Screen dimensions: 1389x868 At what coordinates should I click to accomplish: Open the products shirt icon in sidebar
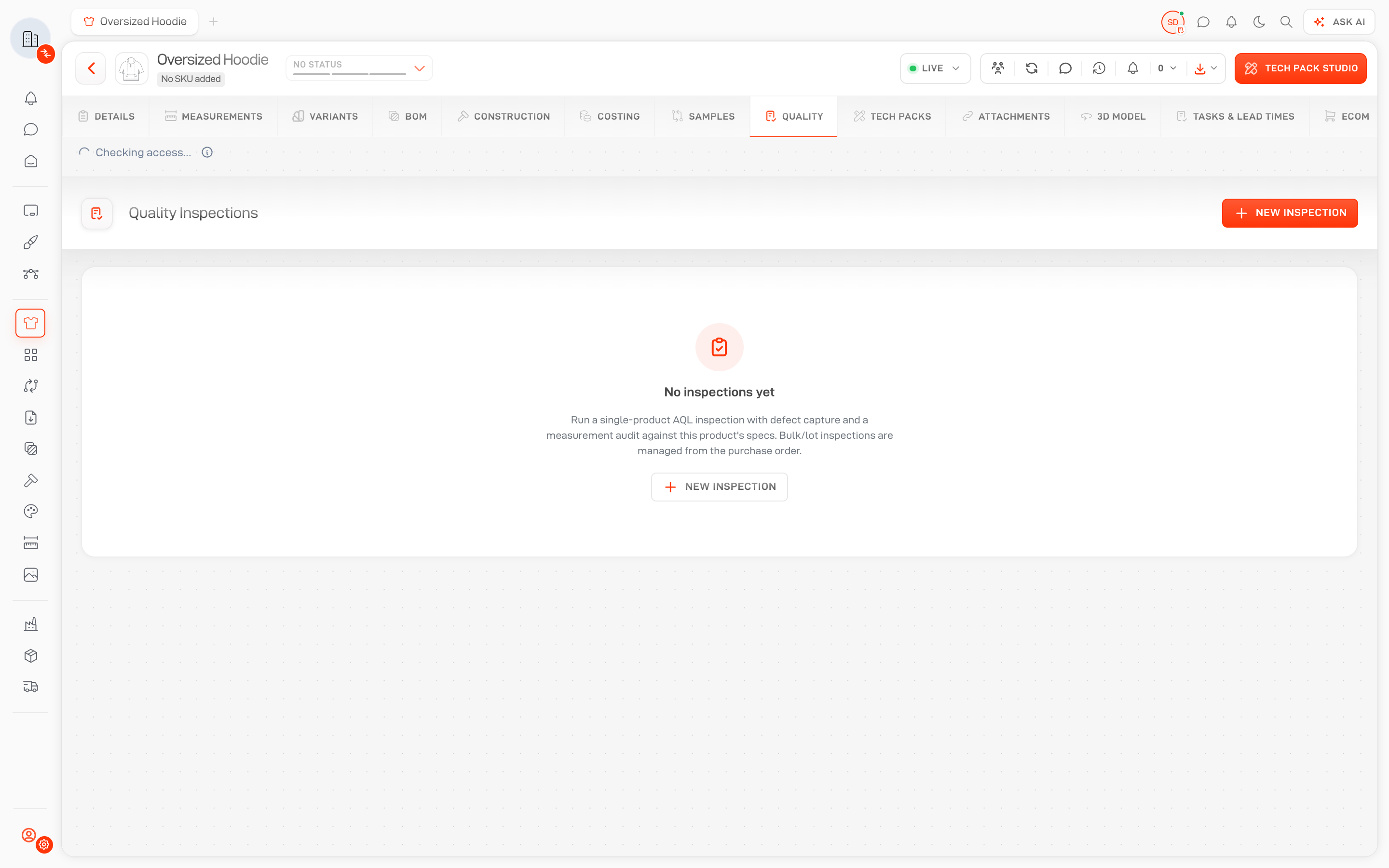pyautogui.click(x=30, y=323)
